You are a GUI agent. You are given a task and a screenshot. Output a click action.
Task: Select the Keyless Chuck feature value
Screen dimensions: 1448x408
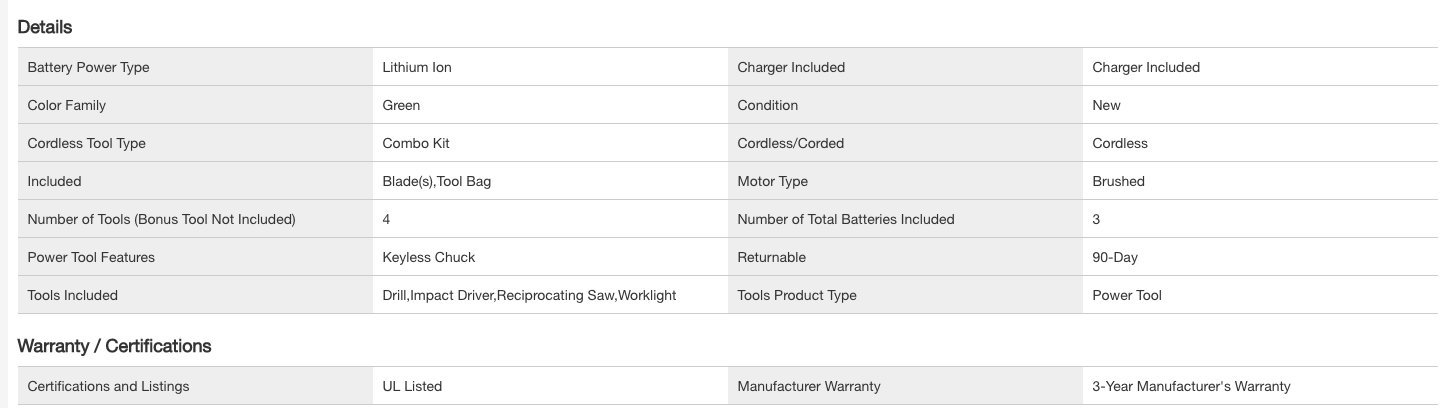tap(429, 257)
